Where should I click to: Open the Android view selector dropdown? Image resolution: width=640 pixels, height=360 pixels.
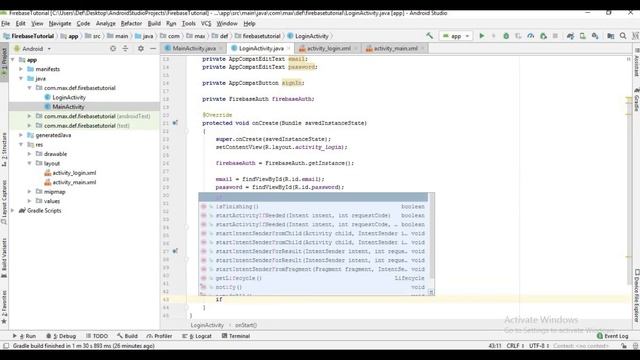tap(33, 49)
